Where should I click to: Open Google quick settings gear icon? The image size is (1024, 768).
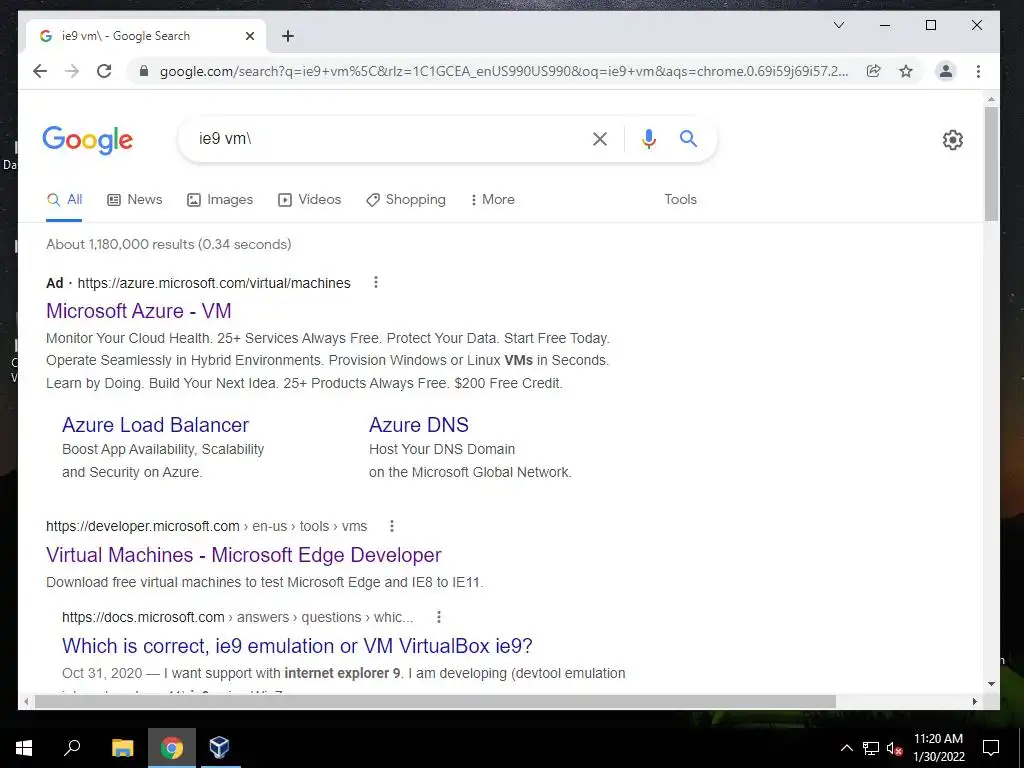coord(952,140)
